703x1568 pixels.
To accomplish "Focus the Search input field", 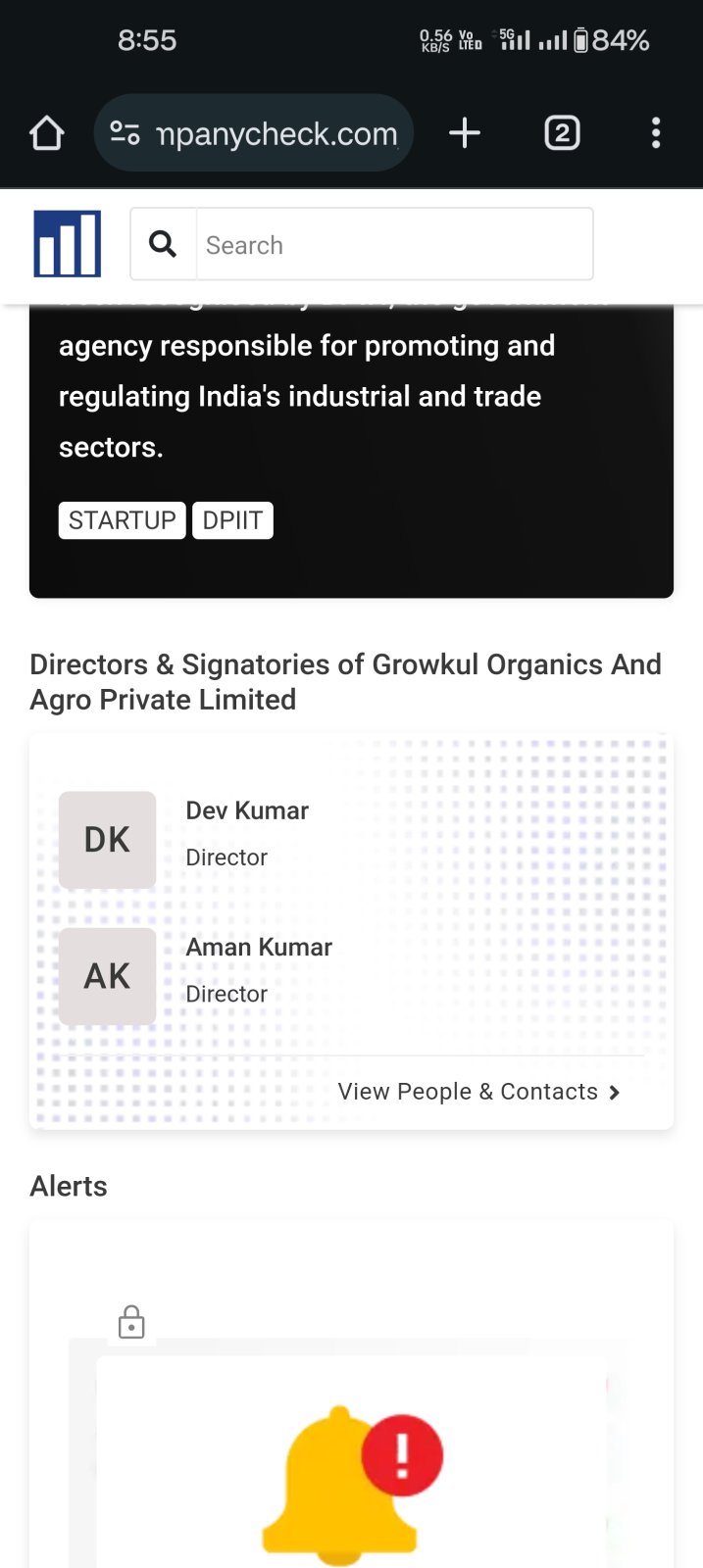I will [394, 245].
